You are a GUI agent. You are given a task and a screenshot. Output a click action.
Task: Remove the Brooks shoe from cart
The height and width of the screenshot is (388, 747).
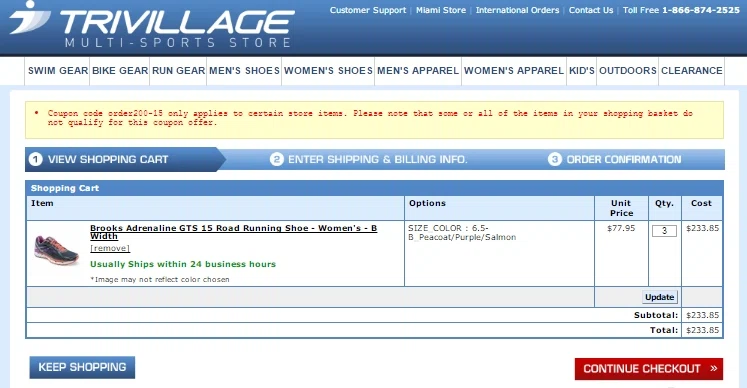110,248
